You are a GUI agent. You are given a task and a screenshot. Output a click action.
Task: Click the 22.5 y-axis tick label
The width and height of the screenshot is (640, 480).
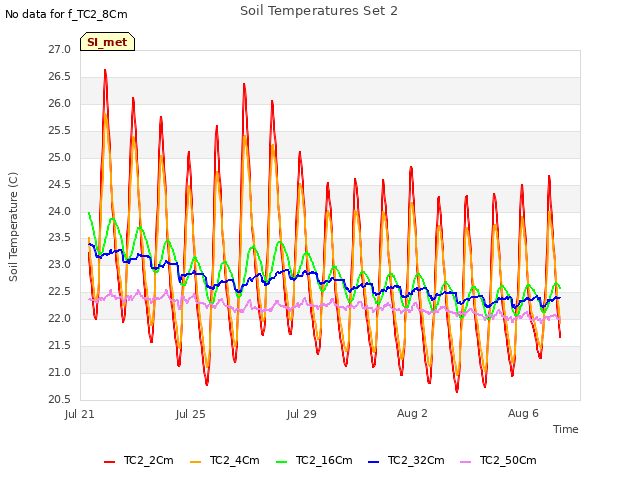pos(60,291)
